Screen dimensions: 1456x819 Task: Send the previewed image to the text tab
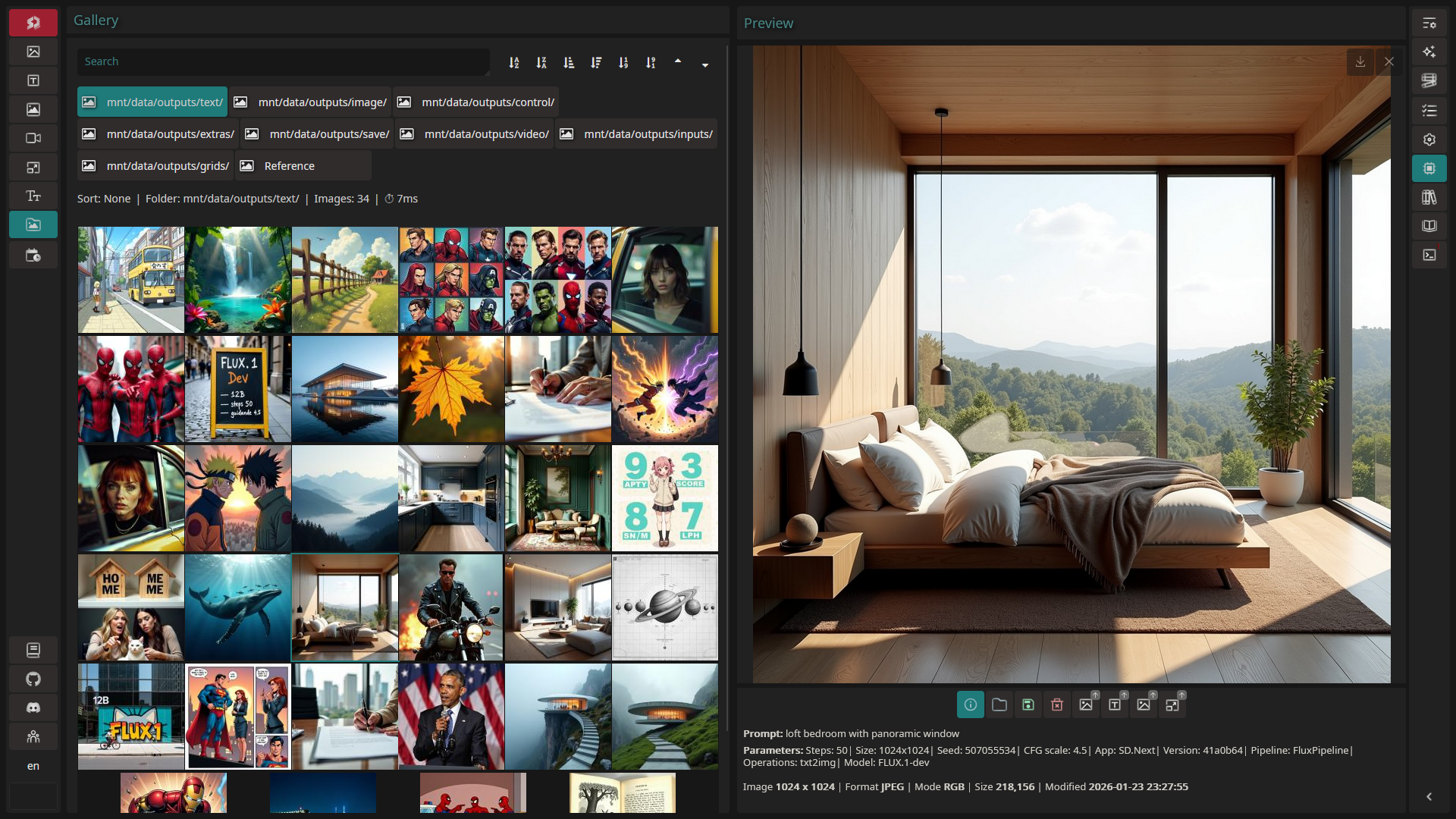click(1115, 704)
